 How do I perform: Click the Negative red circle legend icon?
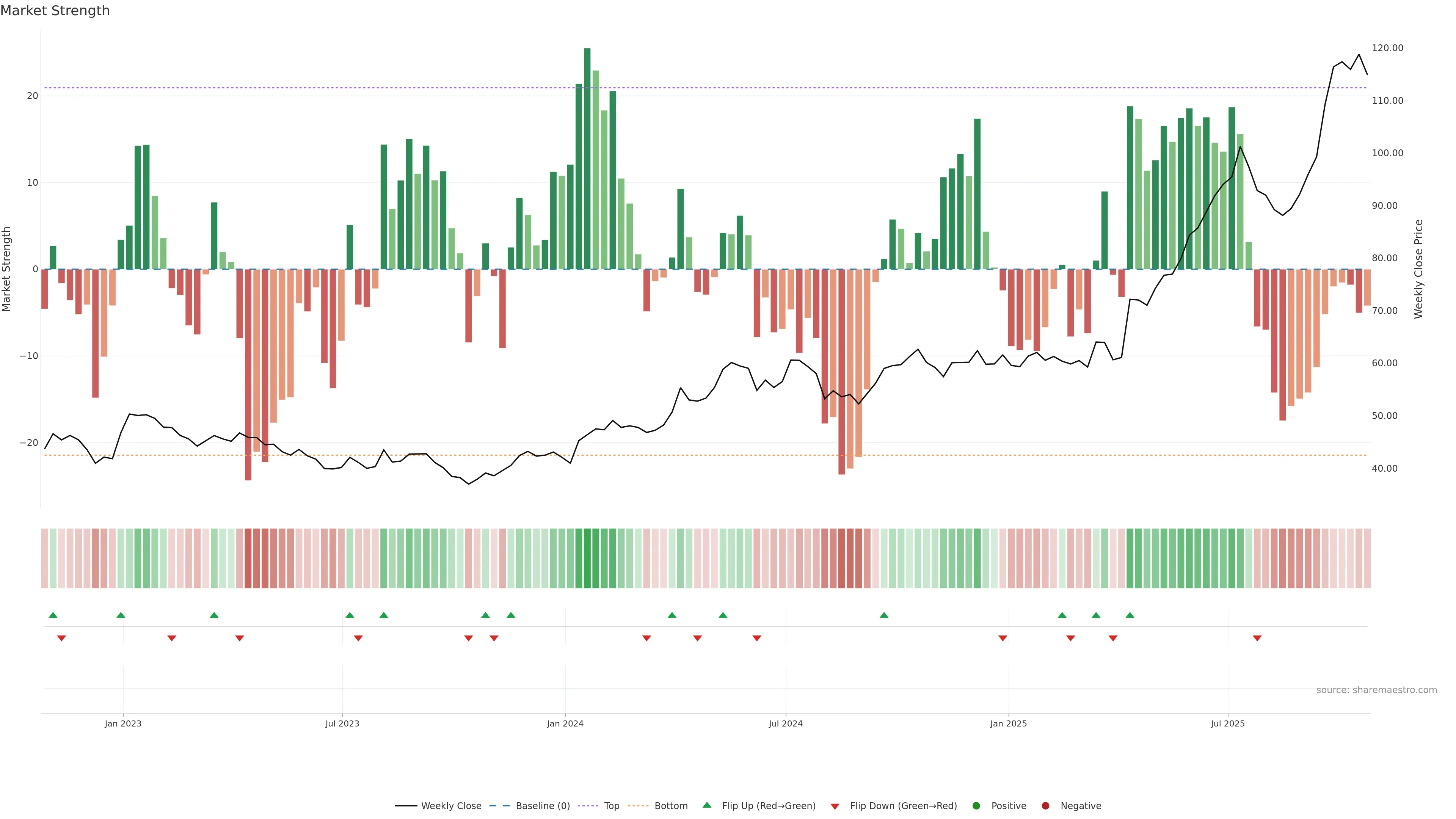click(1045, 805)
